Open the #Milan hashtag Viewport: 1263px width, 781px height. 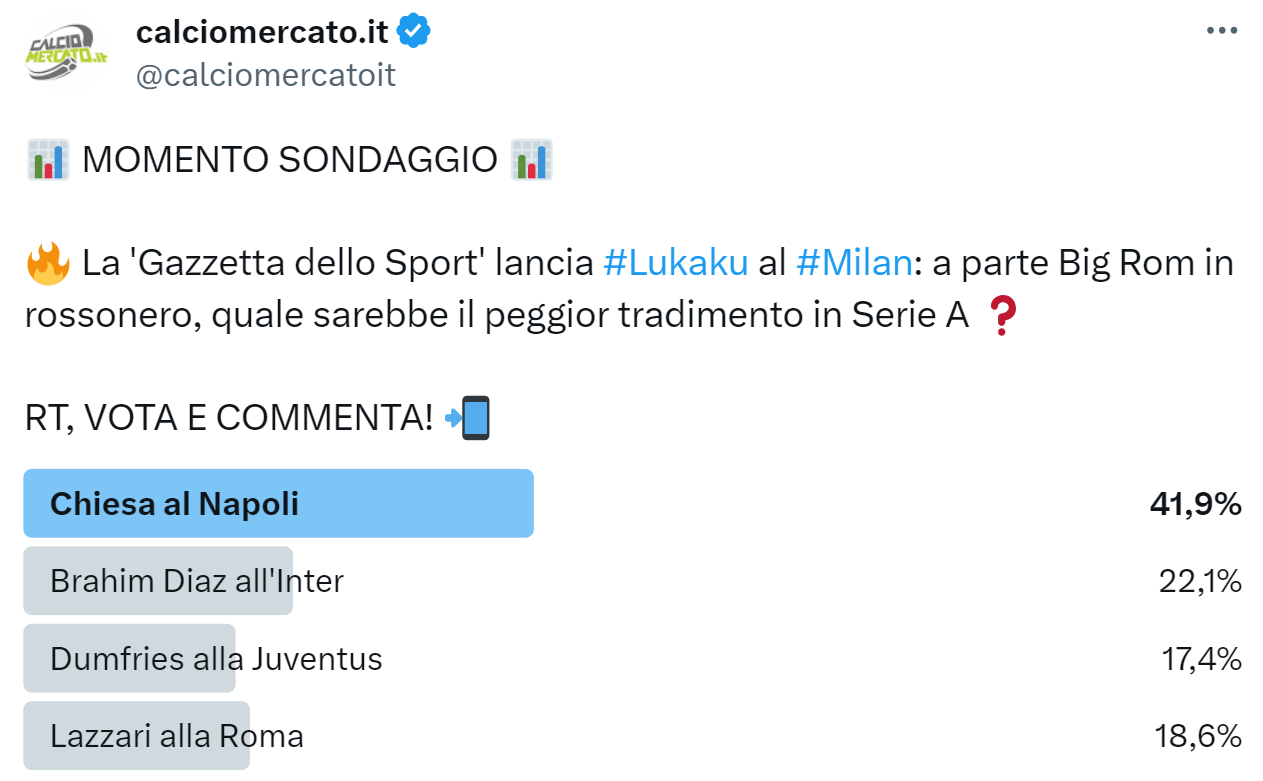click(x=854, y=263)
